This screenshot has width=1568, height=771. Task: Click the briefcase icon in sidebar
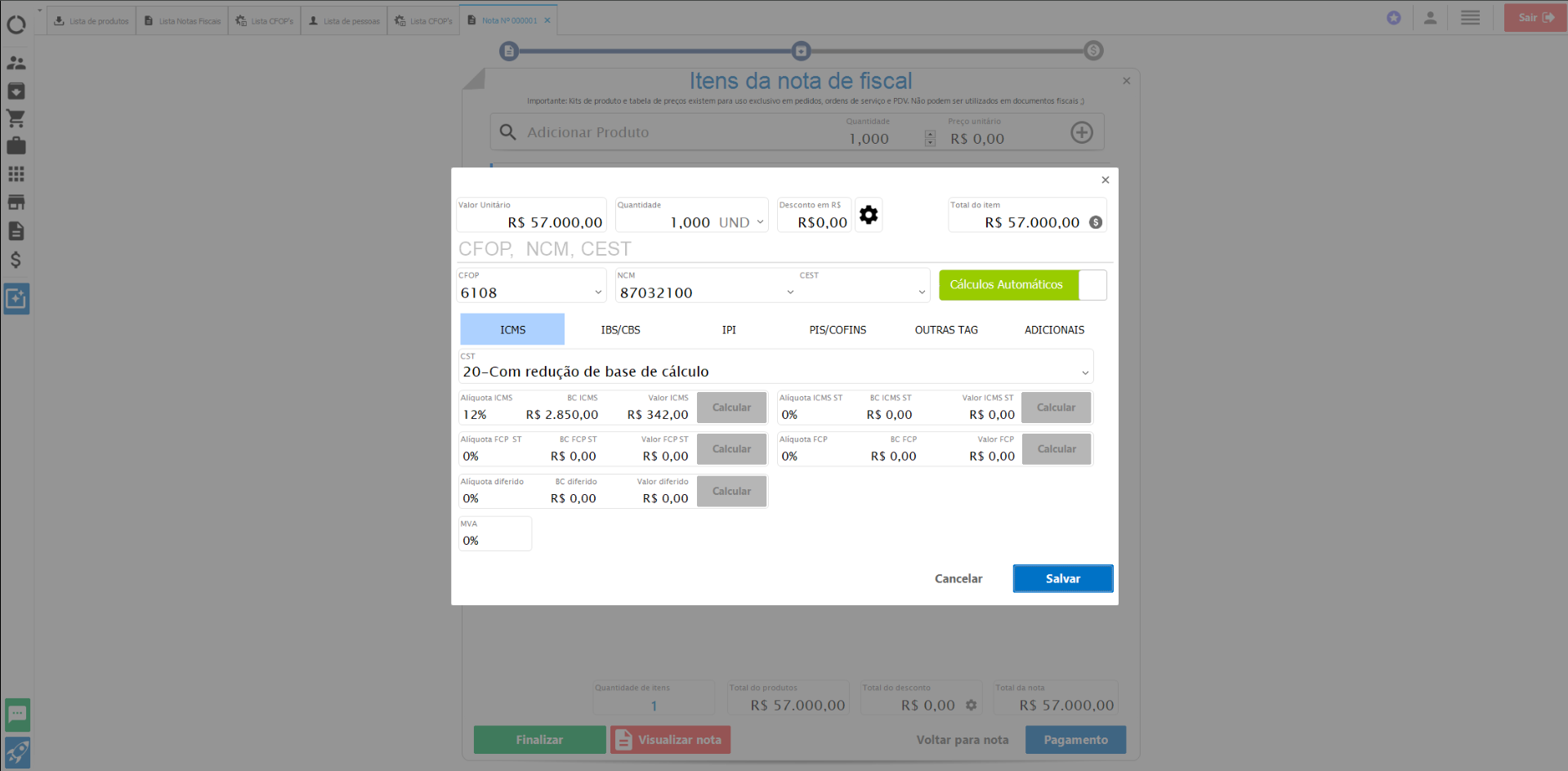[x=16, y=146]
